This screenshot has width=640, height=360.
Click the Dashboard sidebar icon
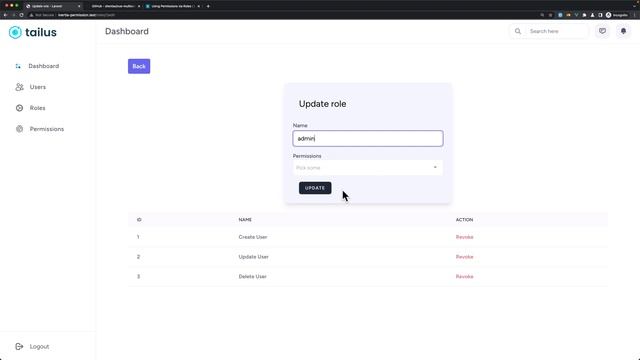pyautogui.click(x=18, y=66)
